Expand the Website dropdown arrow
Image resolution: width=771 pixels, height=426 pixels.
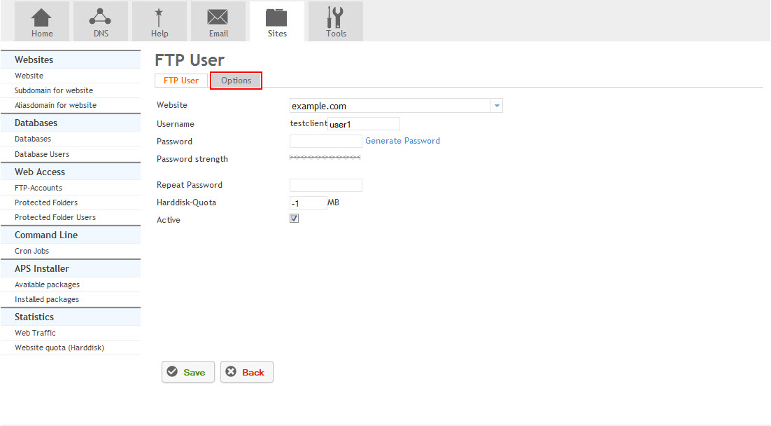497,106
